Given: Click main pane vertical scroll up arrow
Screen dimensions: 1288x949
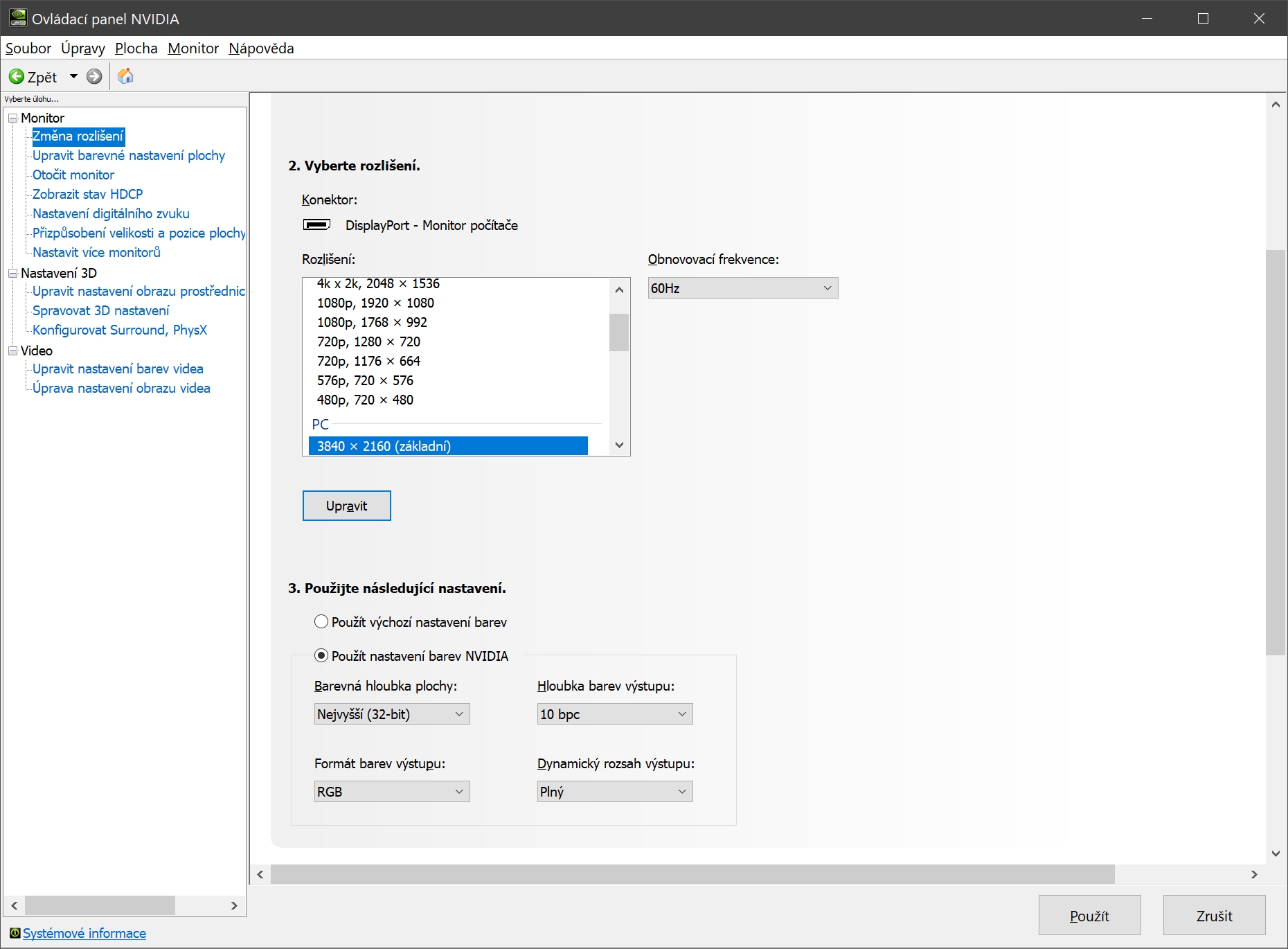Looking at the screenshot, I should [x=1276, y=105].
